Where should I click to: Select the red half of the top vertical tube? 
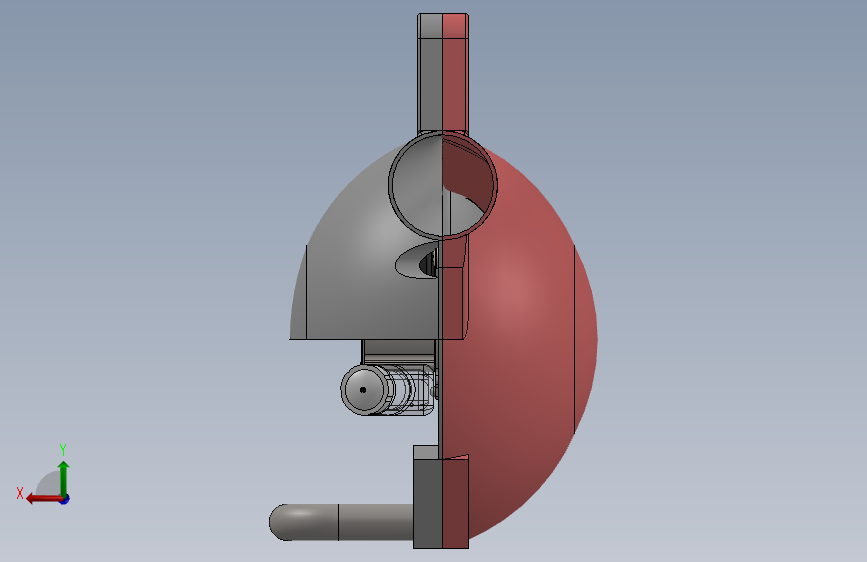click(456, 73)
